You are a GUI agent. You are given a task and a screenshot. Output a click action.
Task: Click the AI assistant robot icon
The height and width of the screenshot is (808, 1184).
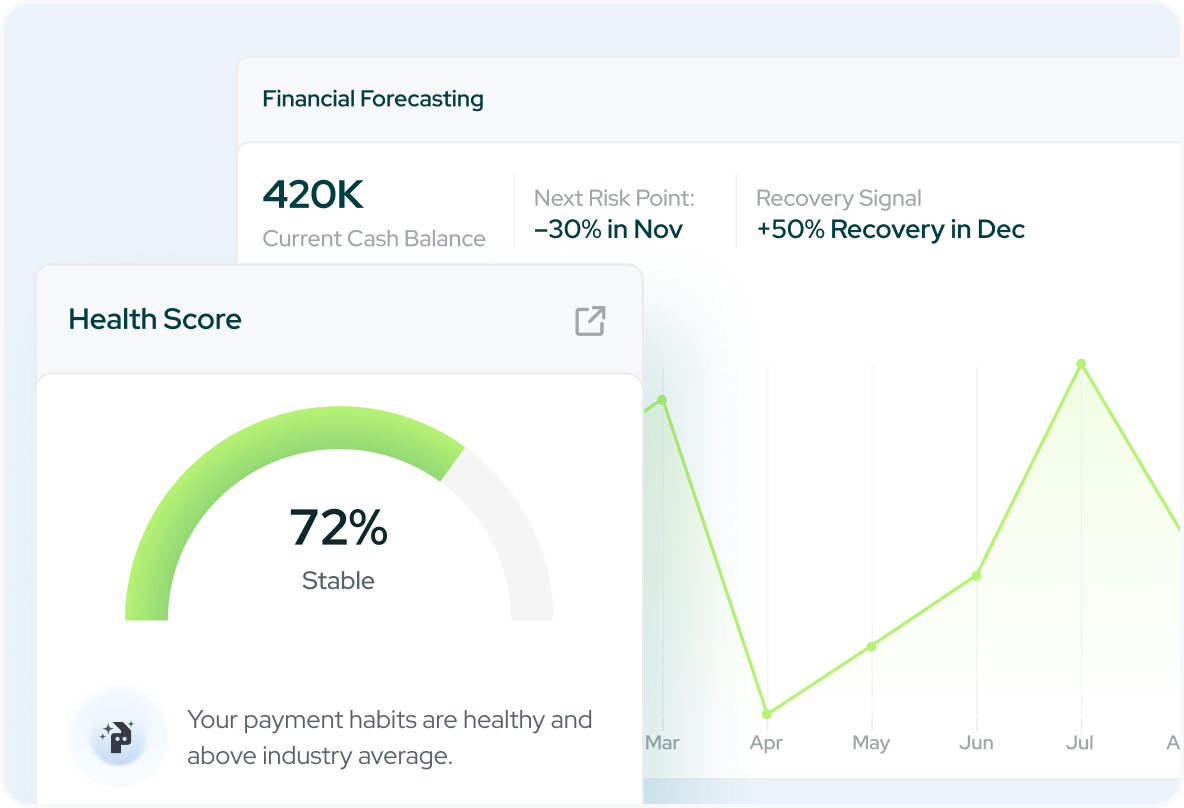(117, 735)
